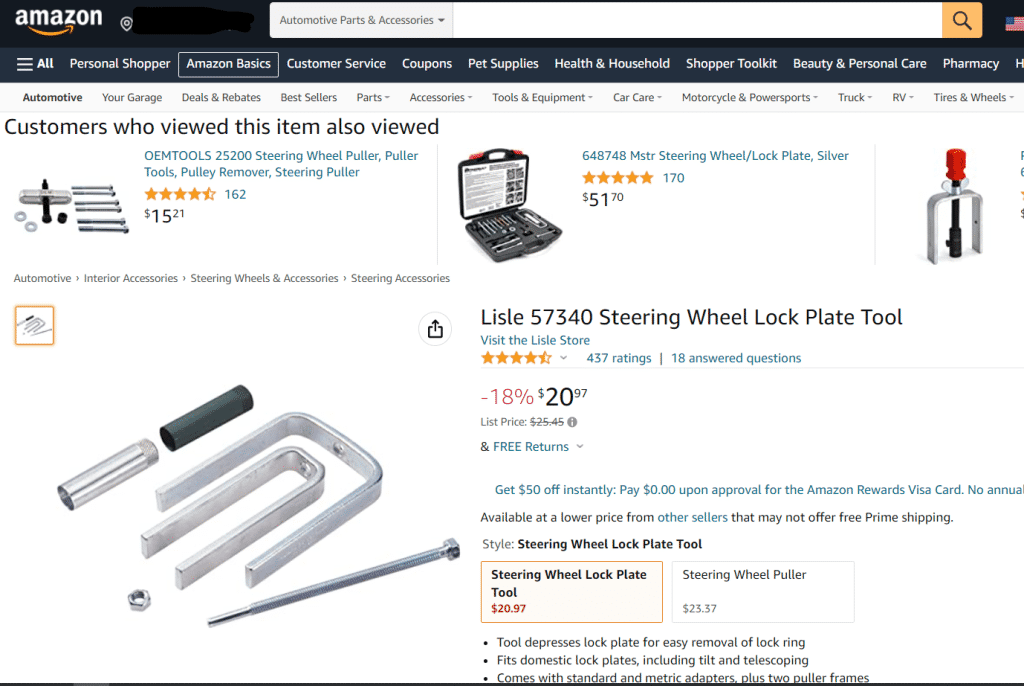The width and height of the screenshot is (1024, 686).
Task: Click the US flag language icon
Action: [x=1012, y=22]
